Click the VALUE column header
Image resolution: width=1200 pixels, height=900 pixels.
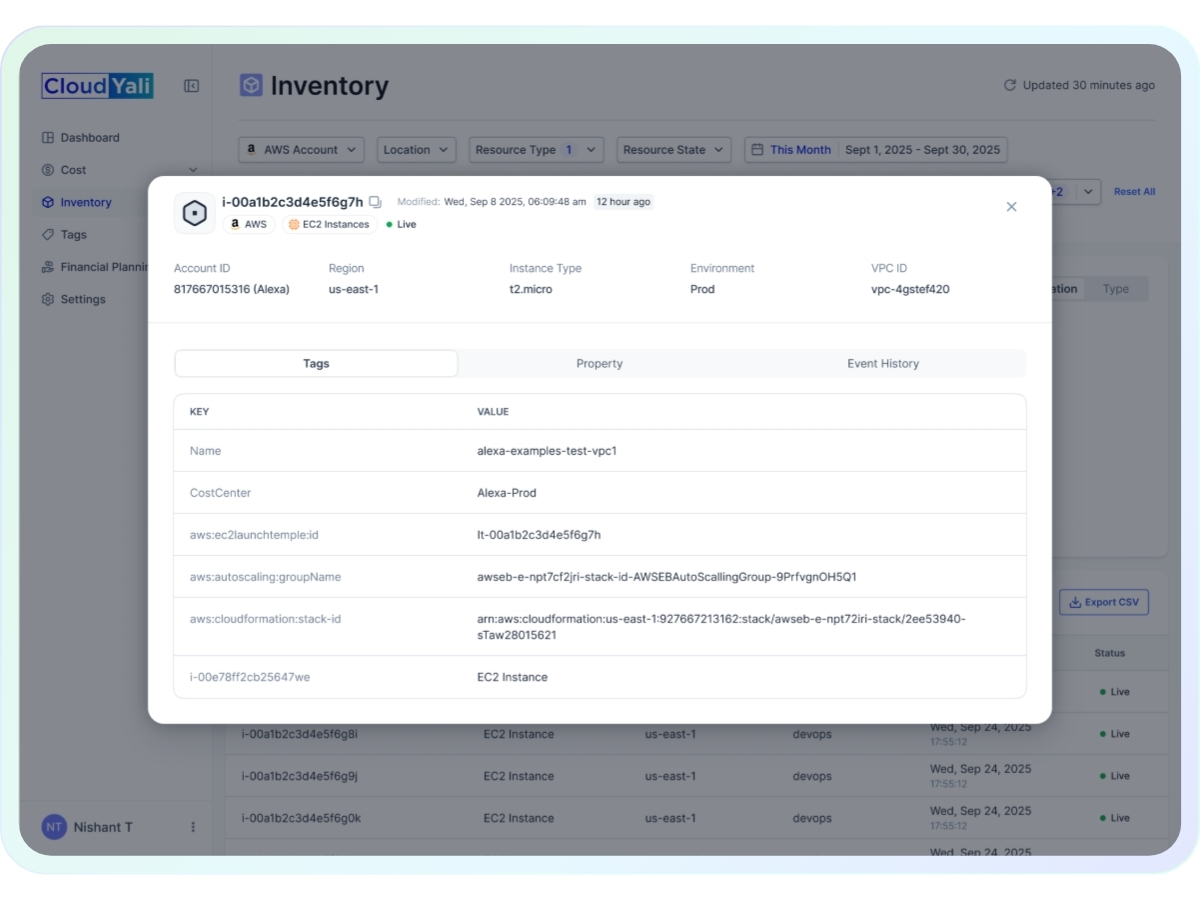click(x=493, y=412)
